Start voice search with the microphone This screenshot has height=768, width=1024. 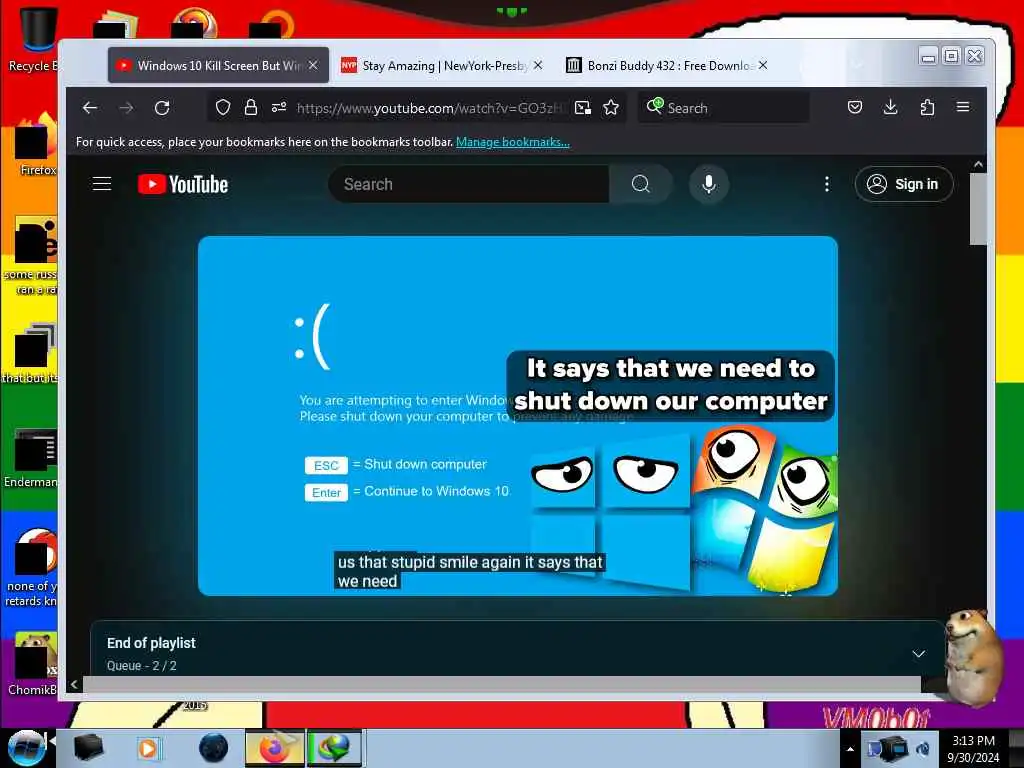(709, 184)
